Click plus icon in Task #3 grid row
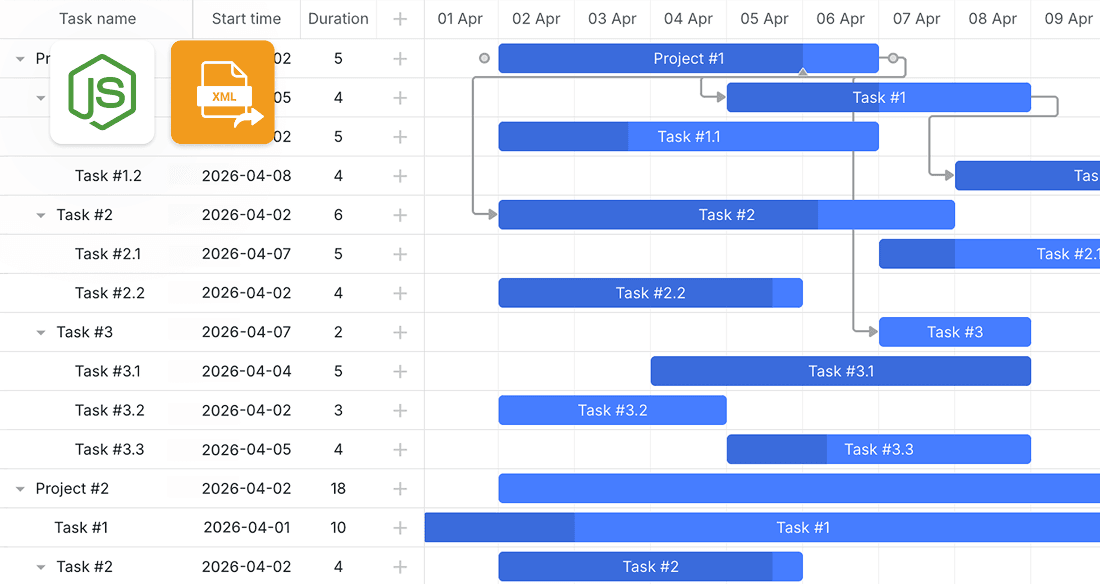Viewport: 1100px width, 584px height. [x=400, y=332]
